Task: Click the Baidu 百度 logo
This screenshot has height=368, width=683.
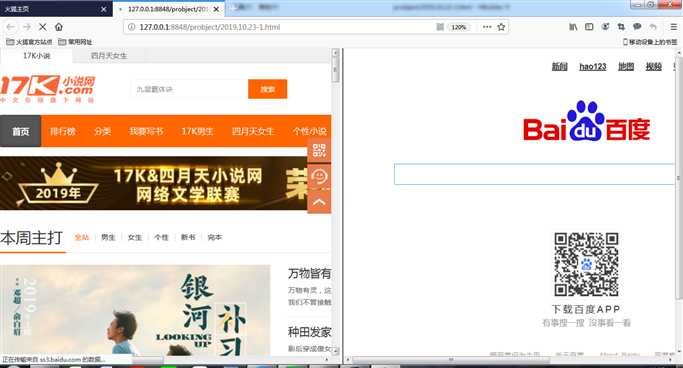Action: tap(587, 121)
